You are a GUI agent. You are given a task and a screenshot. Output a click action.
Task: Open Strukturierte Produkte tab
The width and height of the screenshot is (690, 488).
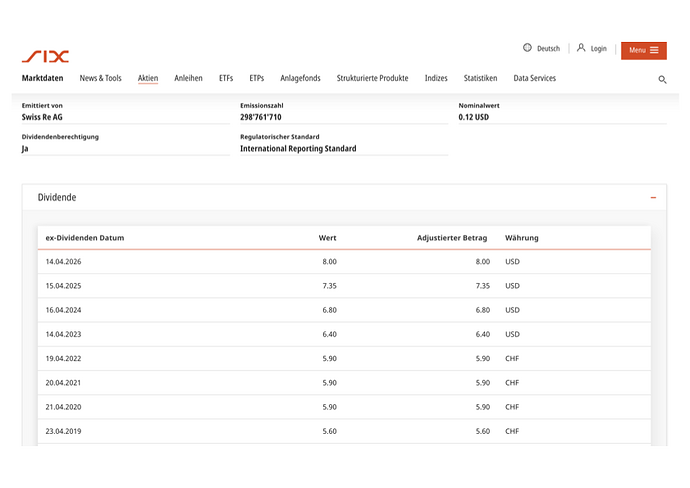[x=372, y=78]
